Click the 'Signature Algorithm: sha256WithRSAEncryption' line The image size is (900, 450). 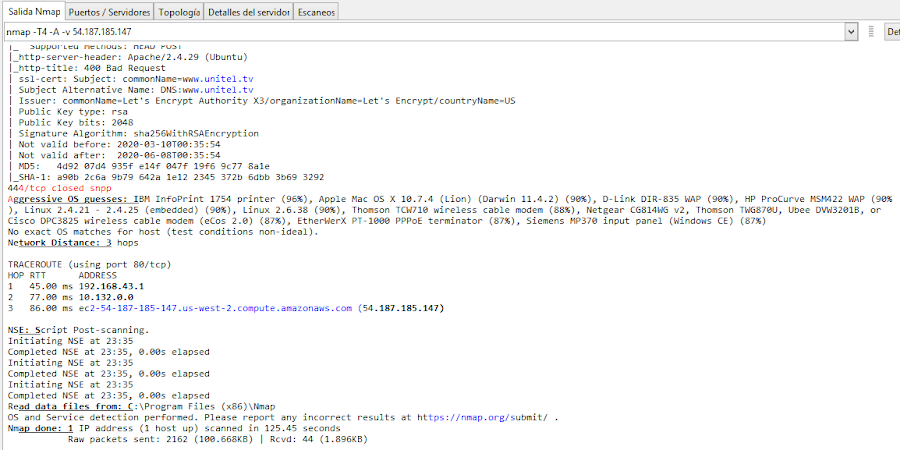[134, 133]
